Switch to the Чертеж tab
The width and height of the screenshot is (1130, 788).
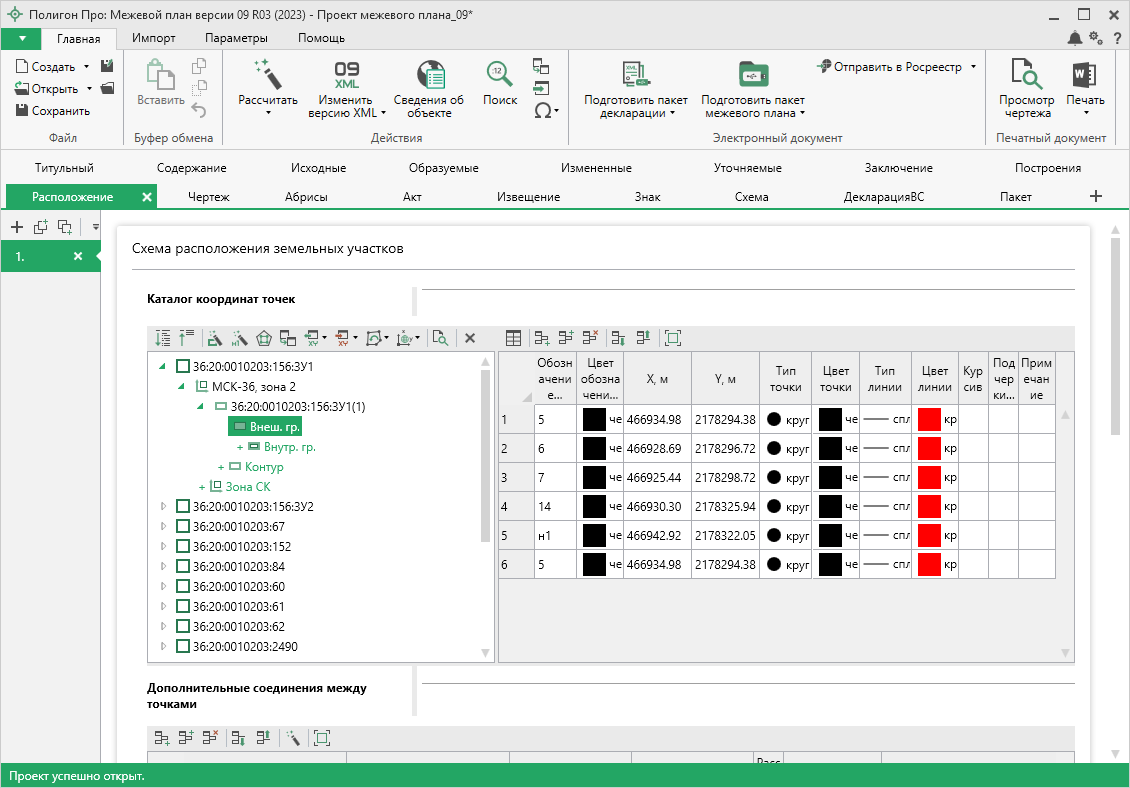pos(208,197)
